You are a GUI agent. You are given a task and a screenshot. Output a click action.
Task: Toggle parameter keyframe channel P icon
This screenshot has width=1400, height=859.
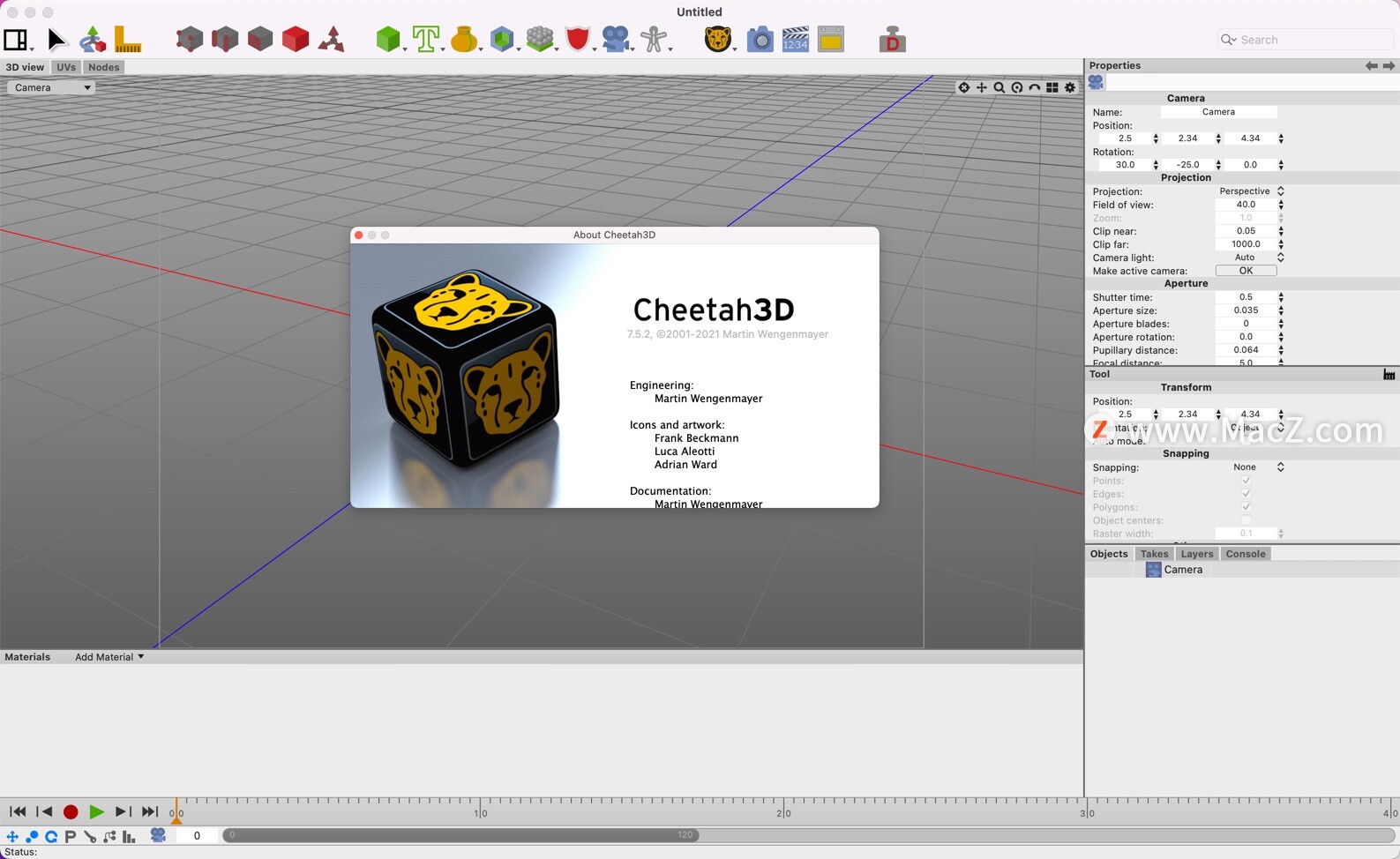[x=71, y=836]
